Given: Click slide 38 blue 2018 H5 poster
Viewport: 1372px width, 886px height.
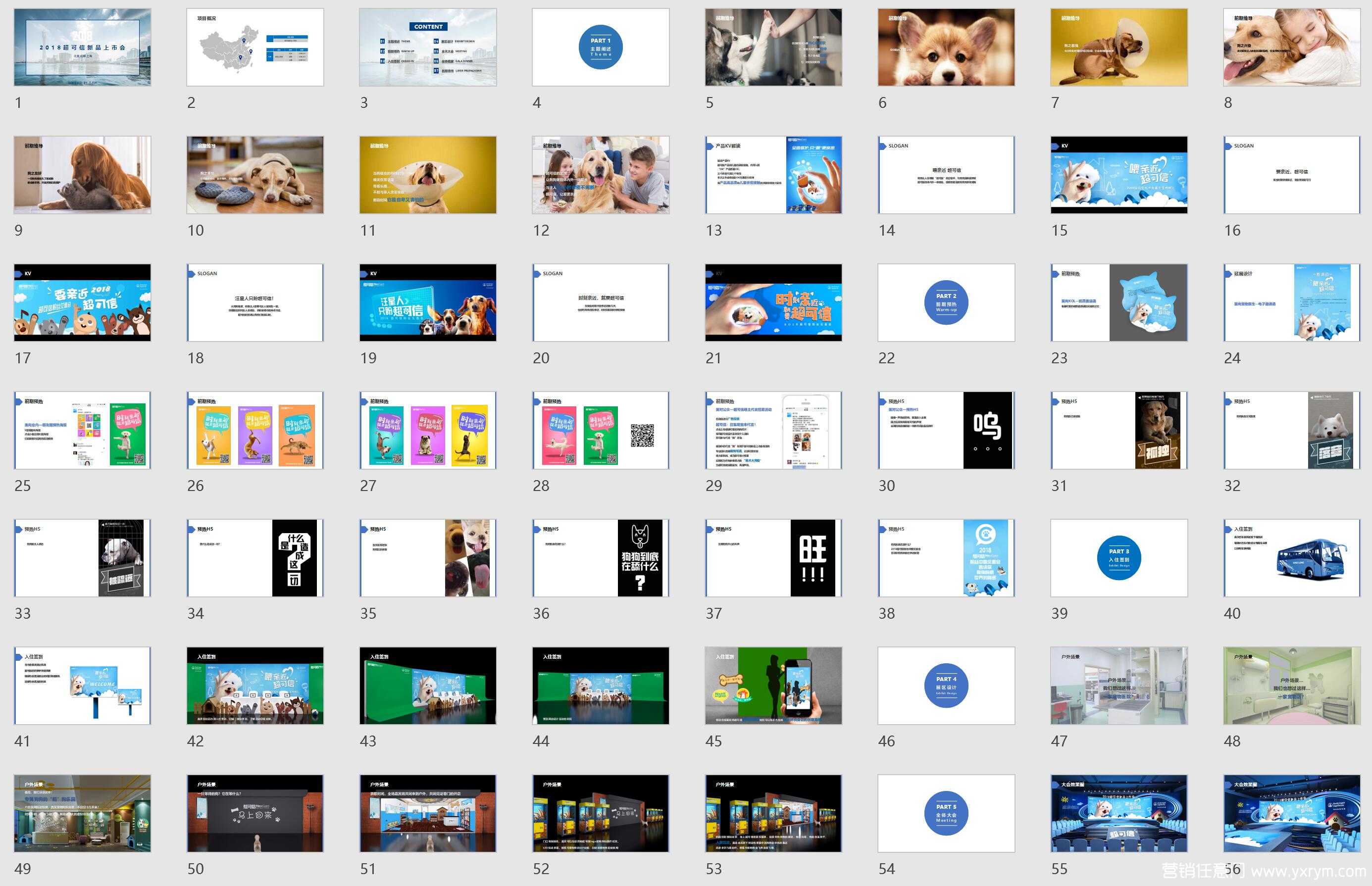Looking at the screenshot, I should coord(946,558).
